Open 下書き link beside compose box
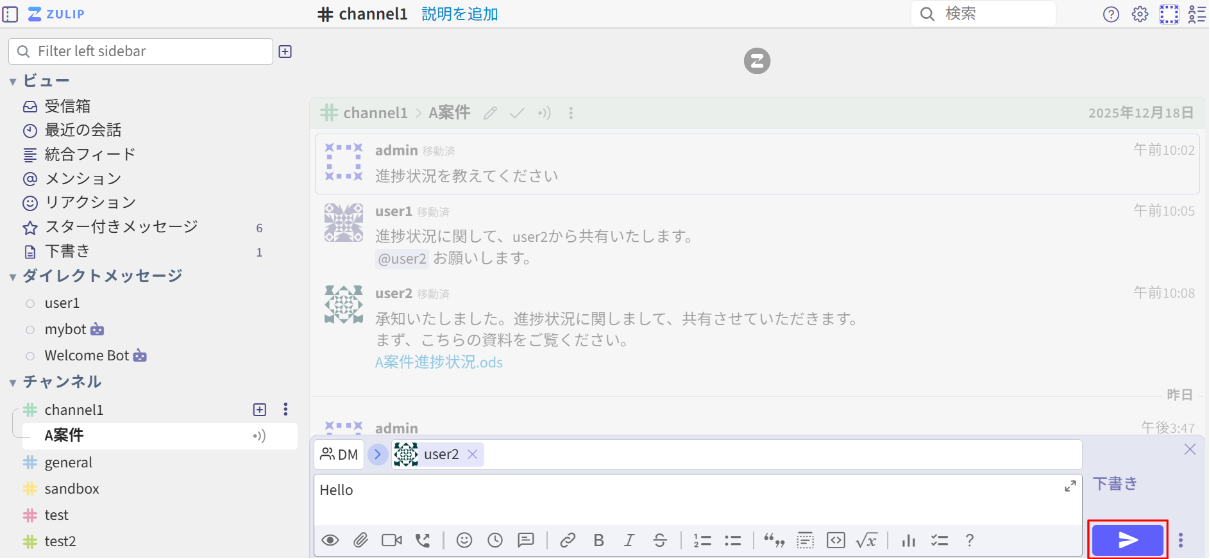This screenshot has width=1210, height=559. pyautogui.click(x=1115, y=483)
